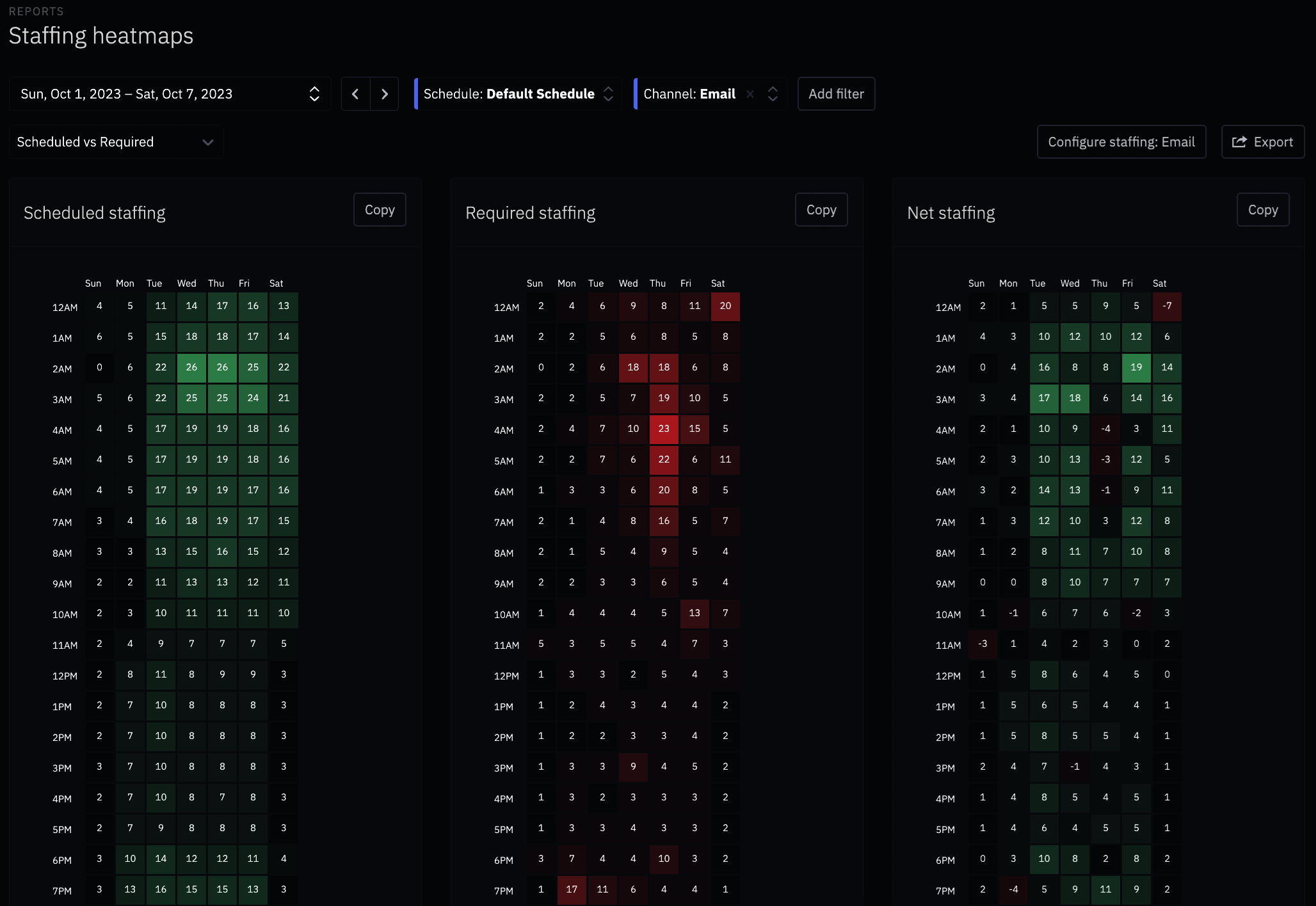Click Sunday 11AM net staffing cell -3
This screenshot has width=1316, height=906.
click(983, 644)
